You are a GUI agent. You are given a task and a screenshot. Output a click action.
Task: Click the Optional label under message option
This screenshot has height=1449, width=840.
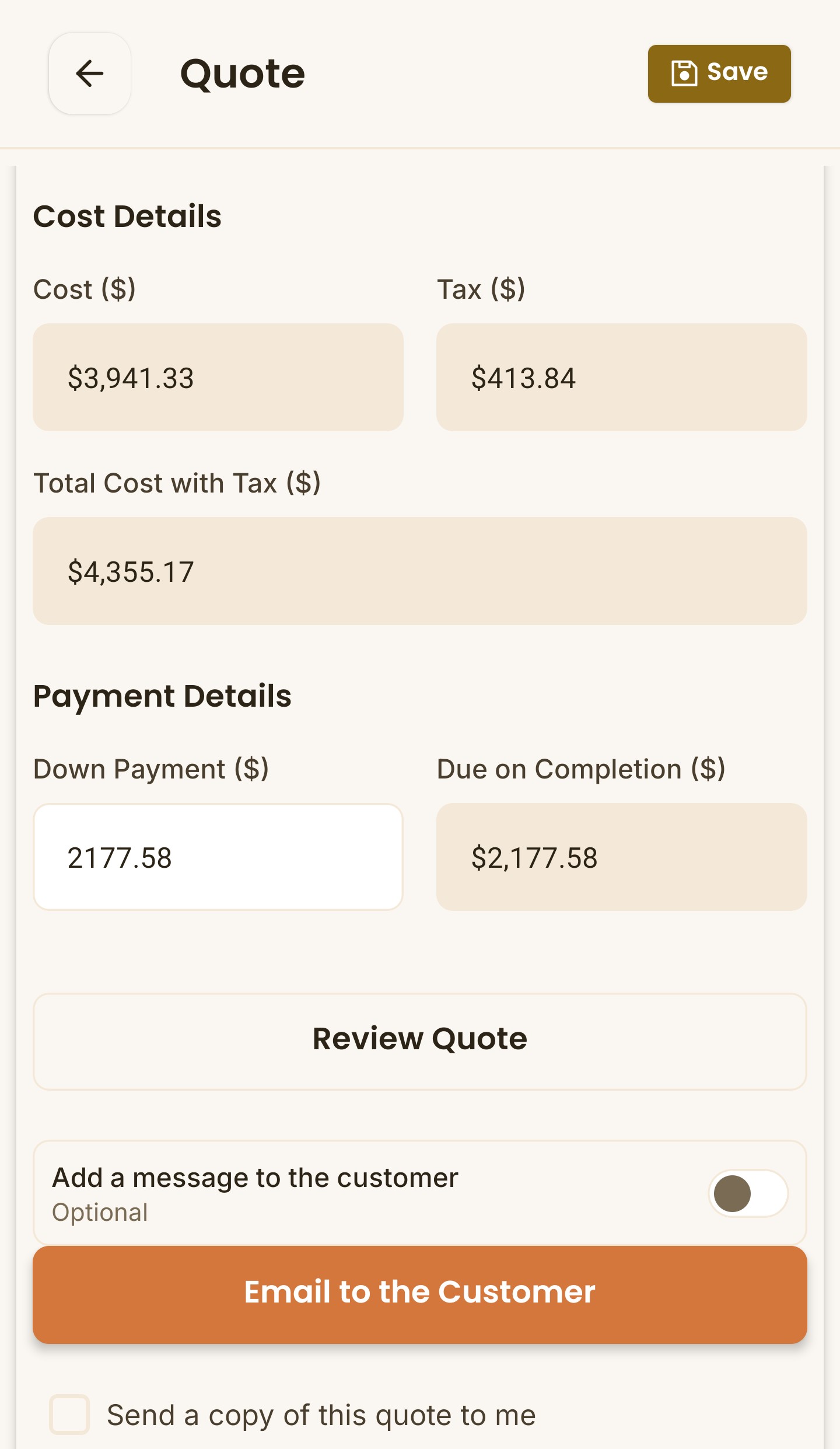[100, 1213]
